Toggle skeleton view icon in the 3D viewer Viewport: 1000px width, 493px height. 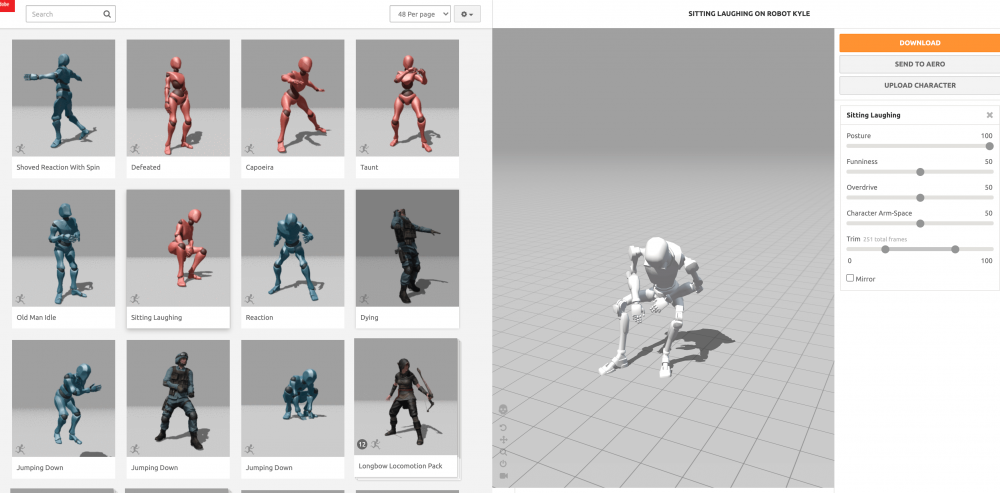pos(503,409)
